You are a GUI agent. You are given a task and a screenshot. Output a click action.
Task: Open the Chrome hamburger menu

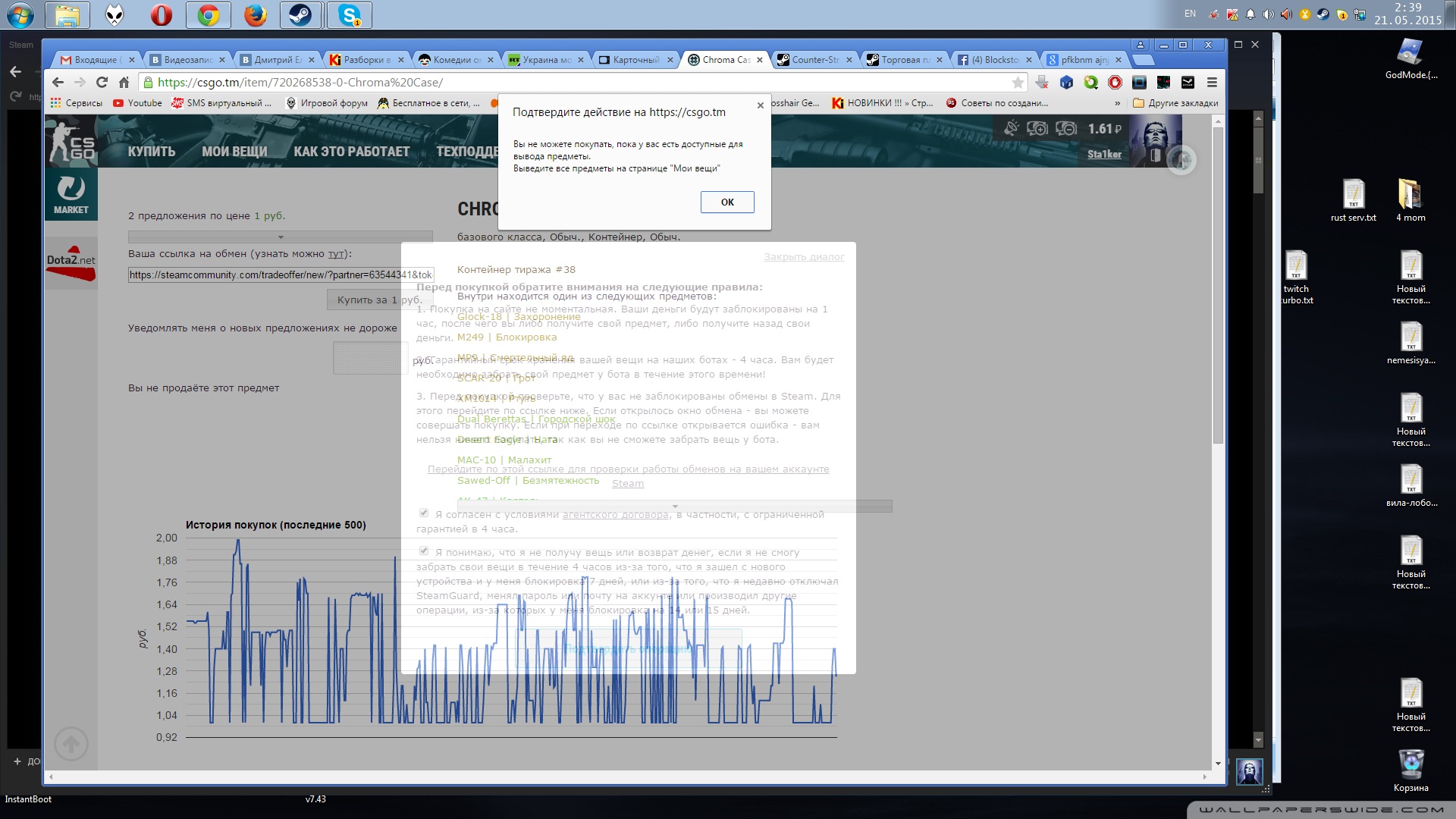click(x=1212, y=83)
